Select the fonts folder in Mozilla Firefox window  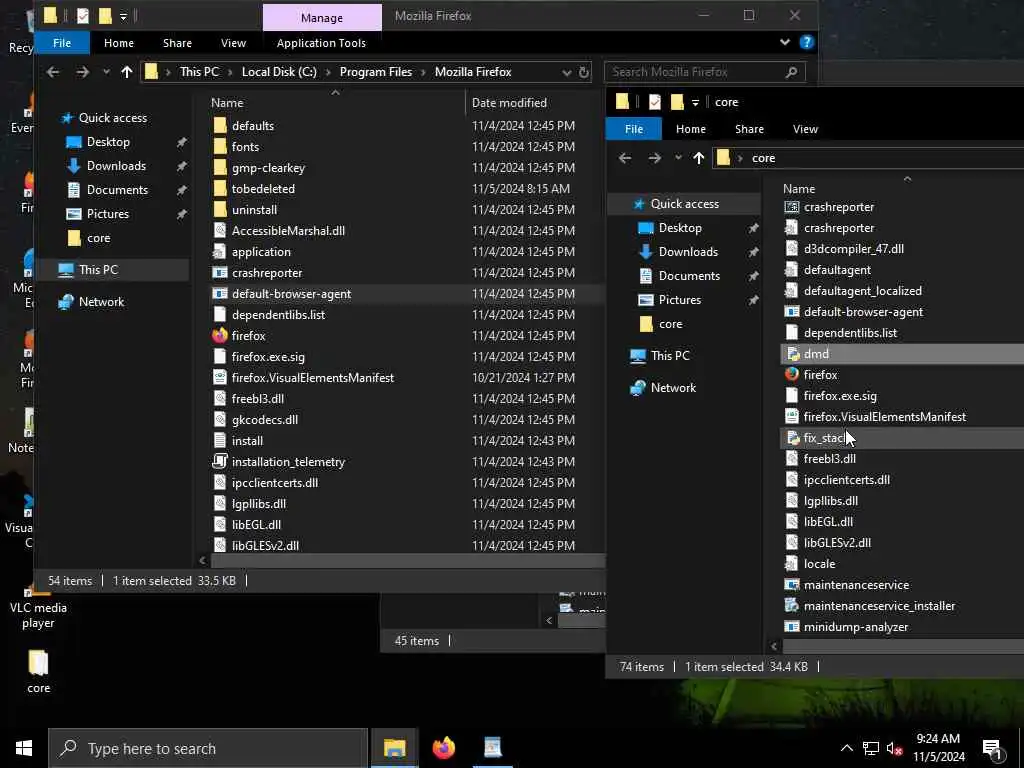coord(245,147)
